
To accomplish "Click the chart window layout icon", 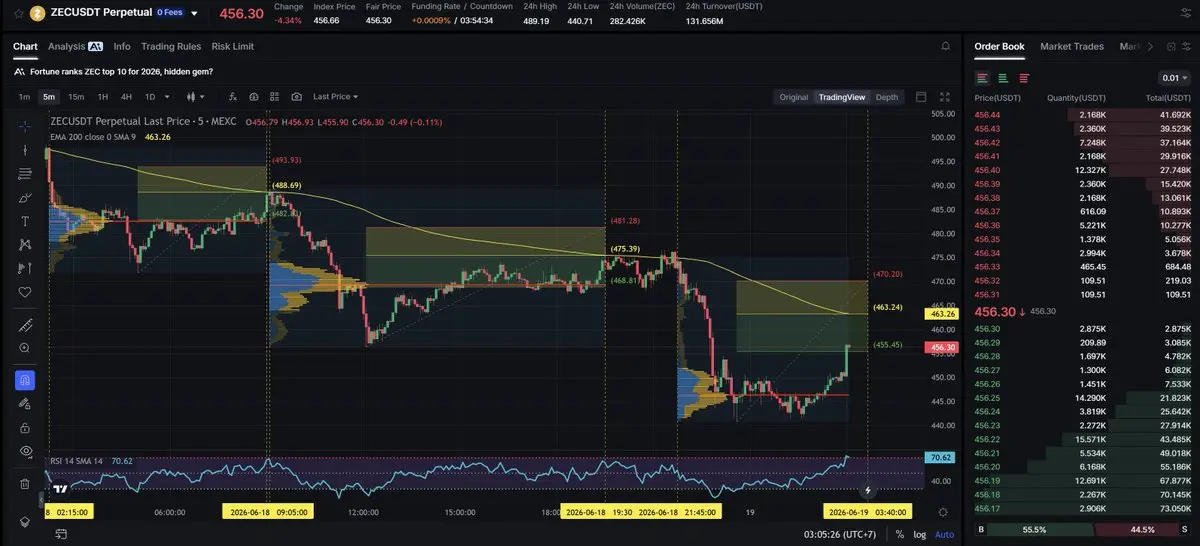I will [921, 97].
